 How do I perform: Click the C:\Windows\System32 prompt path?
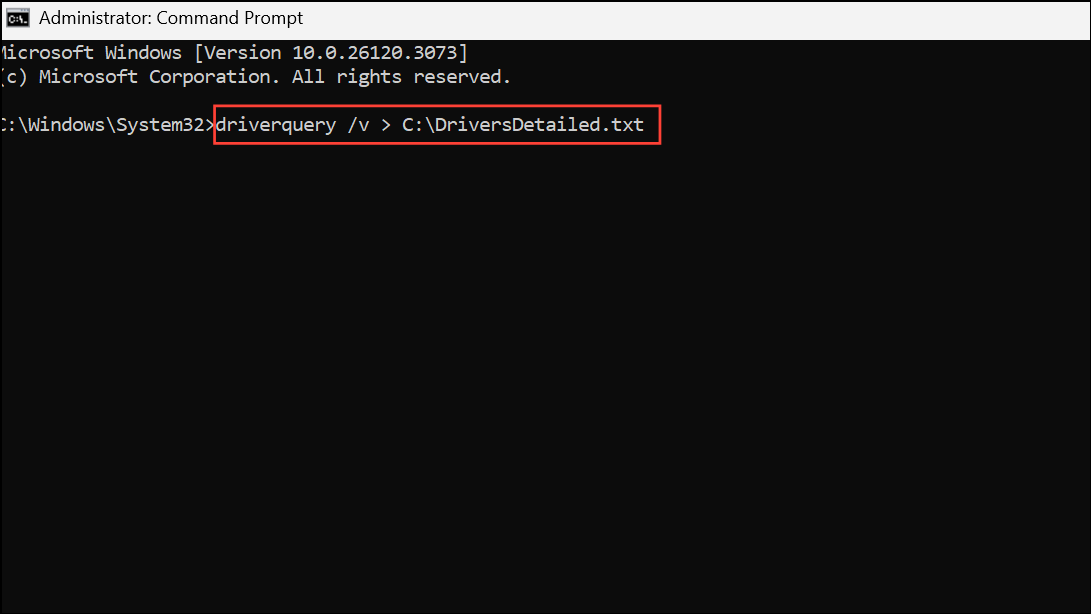(100, 124)
